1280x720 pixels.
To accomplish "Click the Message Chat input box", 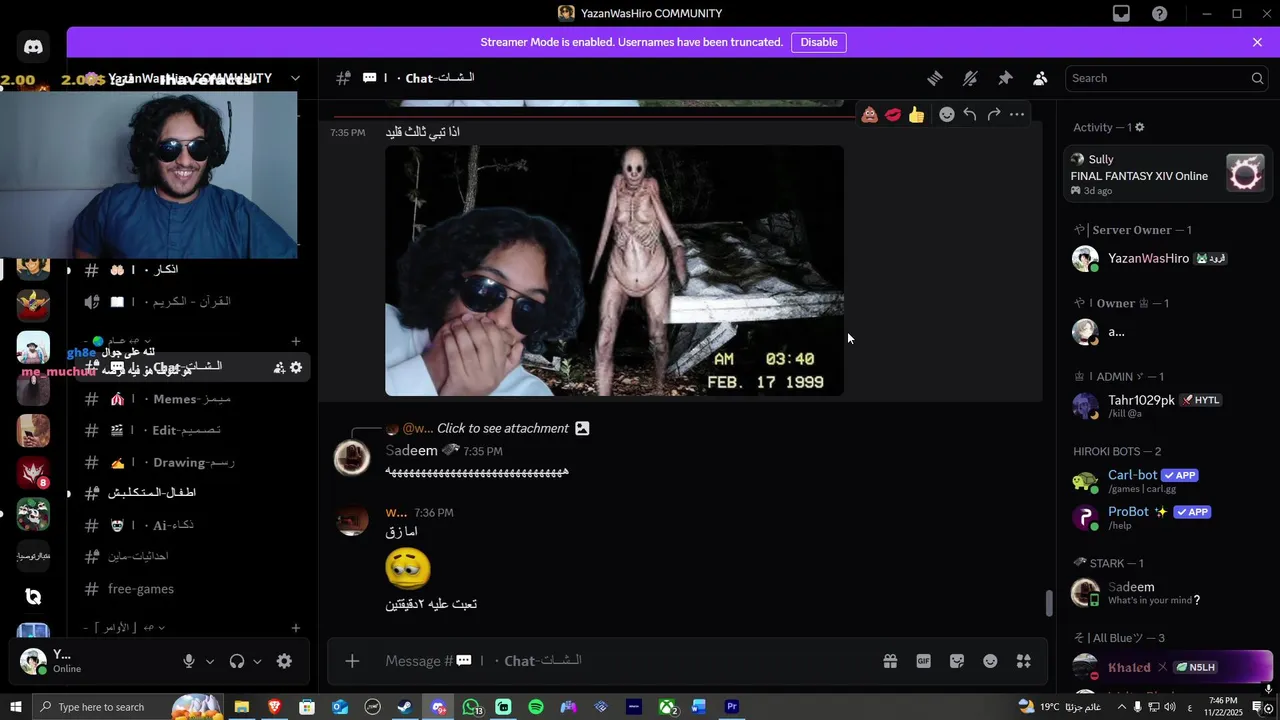I will coord(620,661).
